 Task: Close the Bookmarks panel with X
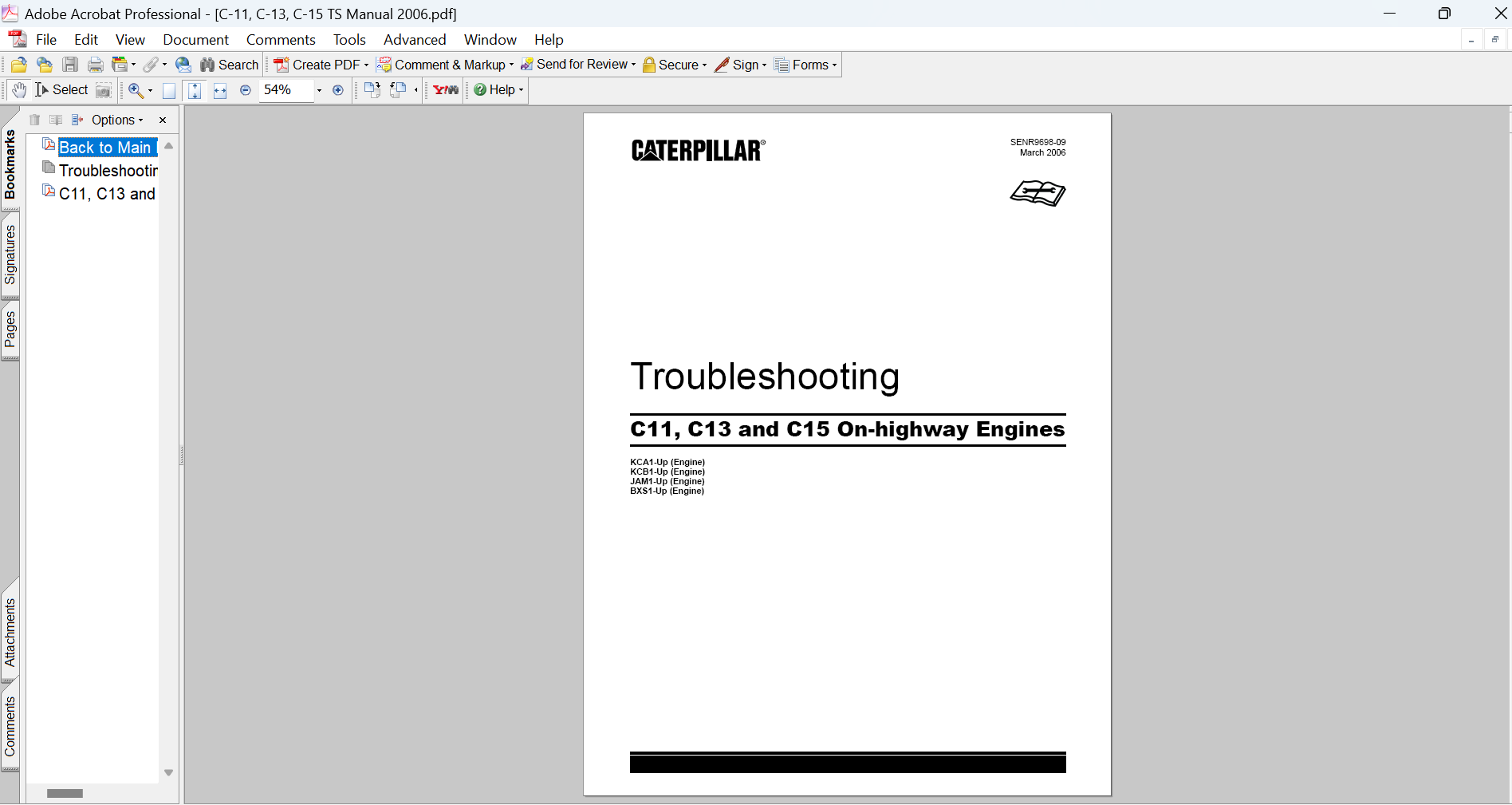coord(163,120)
